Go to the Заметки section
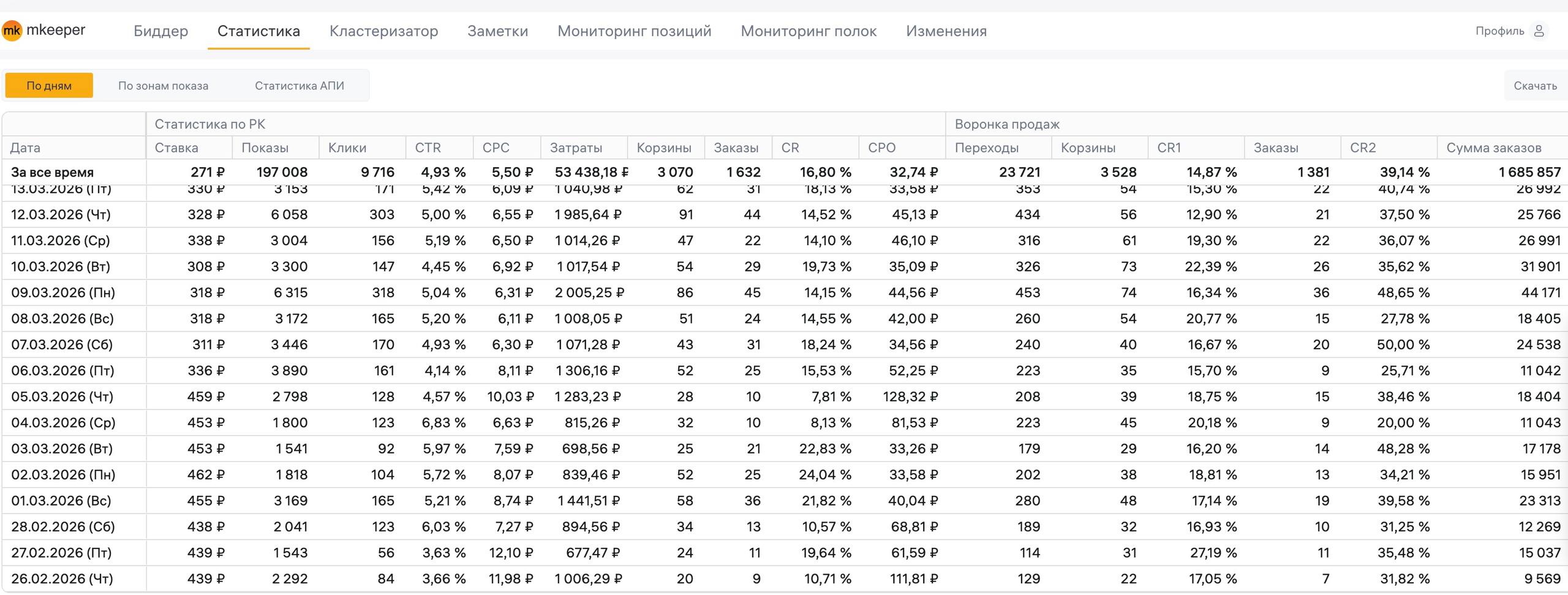1568x595 pixels. (x=497, y=31)
